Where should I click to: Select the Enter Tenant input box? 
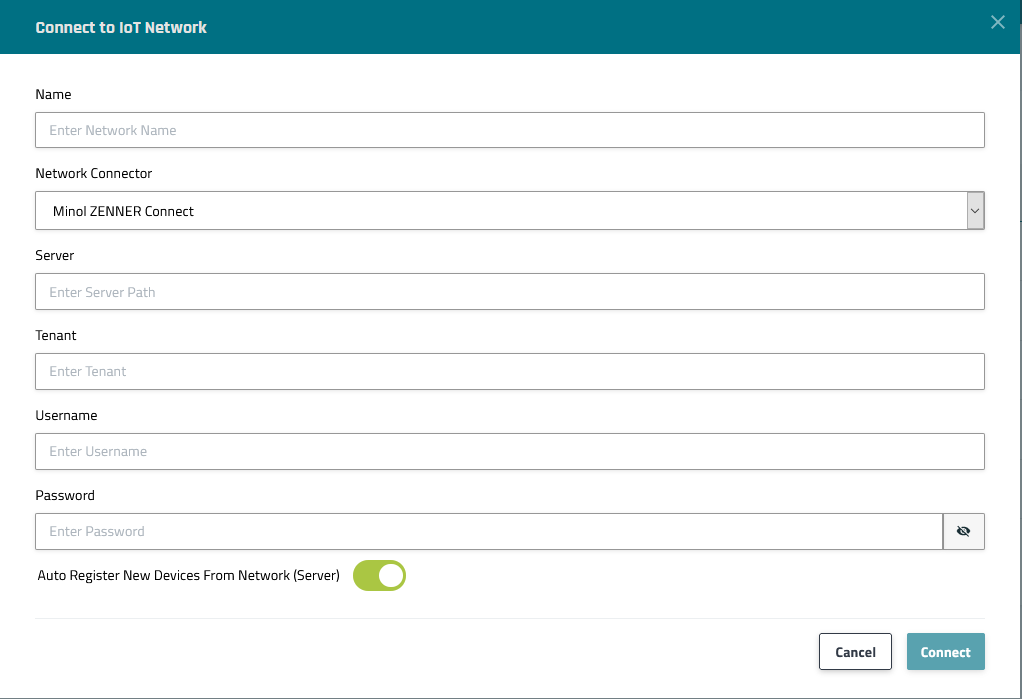point(509,371)
